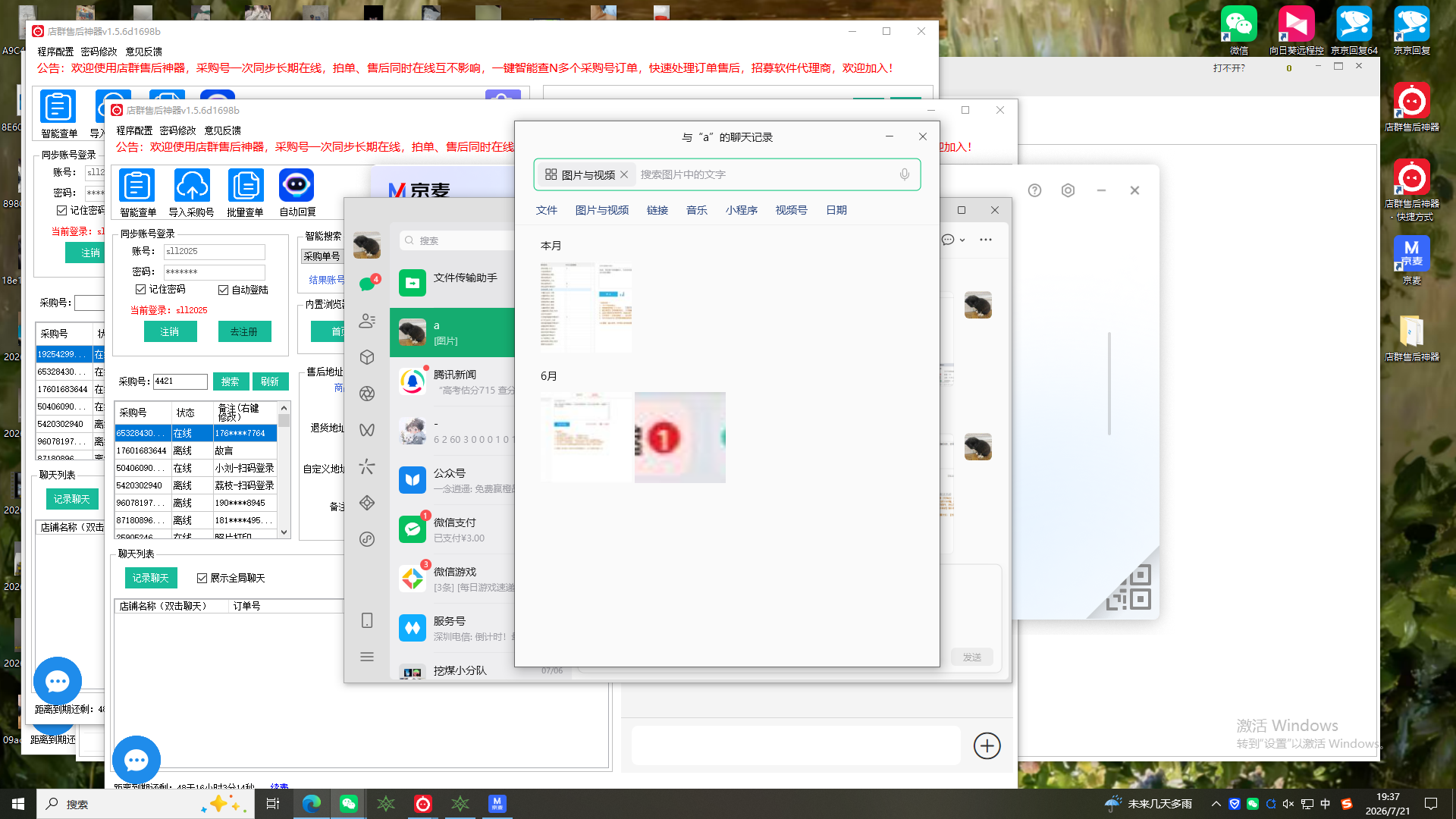Switch to the 视频号 tab
Image resolution: width=1456 pixels, height=819 pixels.
(792, 210)
